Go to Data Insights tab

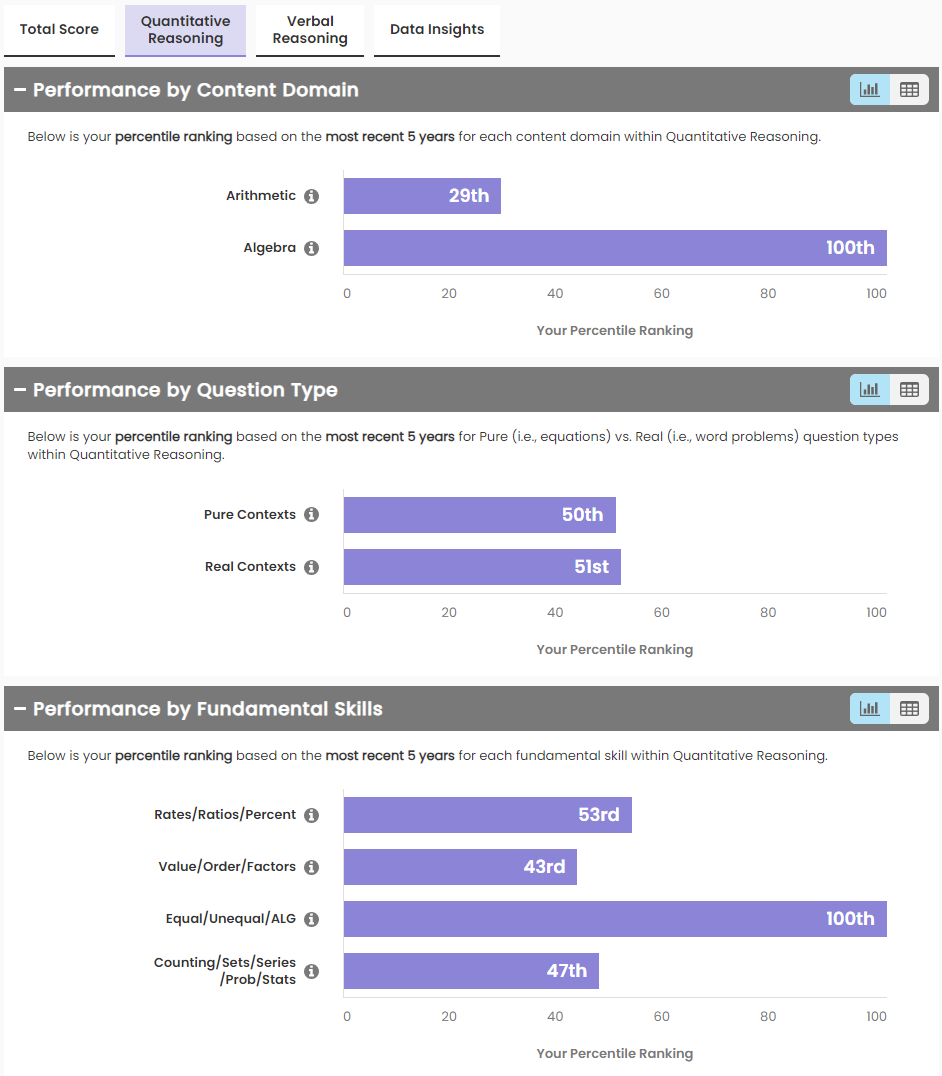(437, 30)
